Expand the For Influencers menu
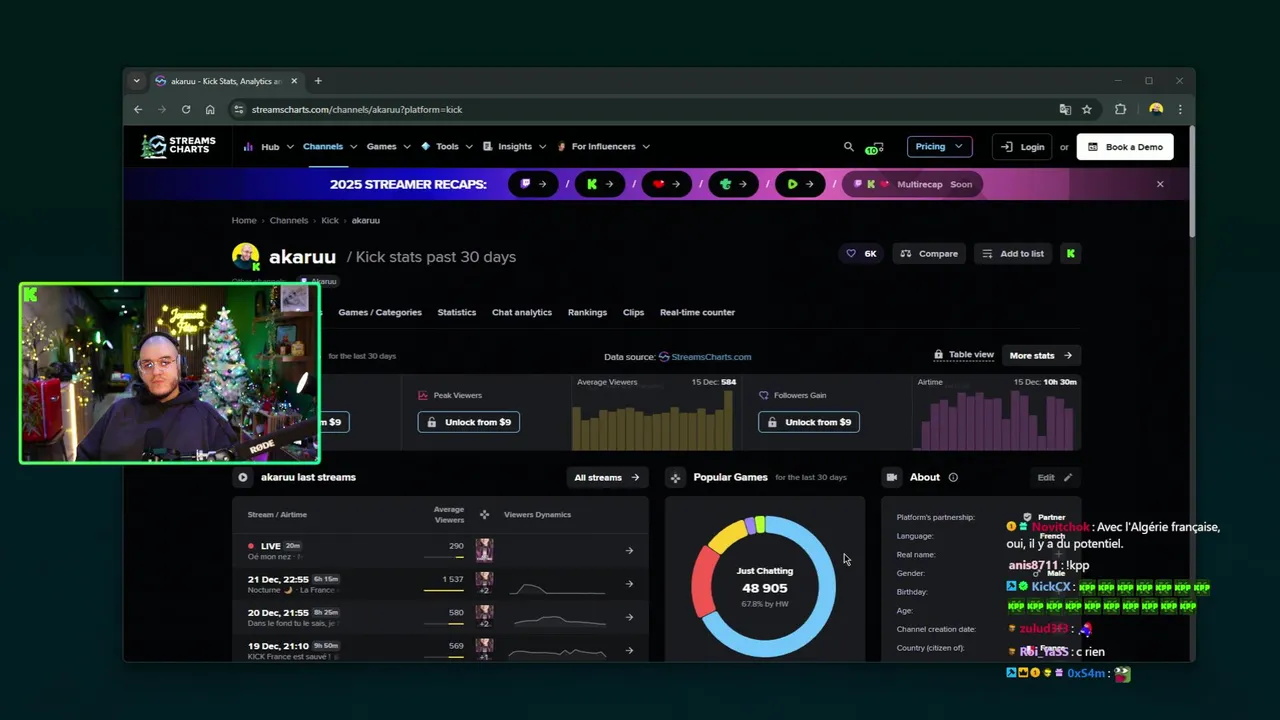 point(604,147)
